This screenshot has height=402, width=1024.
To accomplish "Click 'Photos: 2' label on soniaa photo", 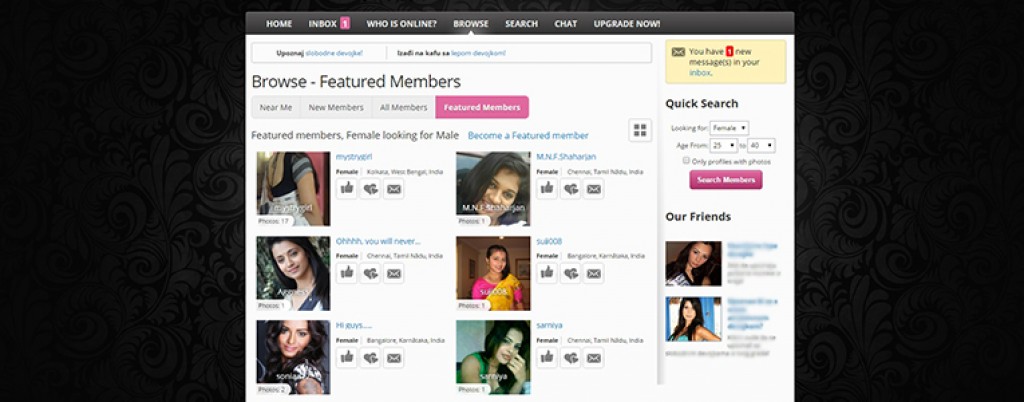I will (272, 390).
